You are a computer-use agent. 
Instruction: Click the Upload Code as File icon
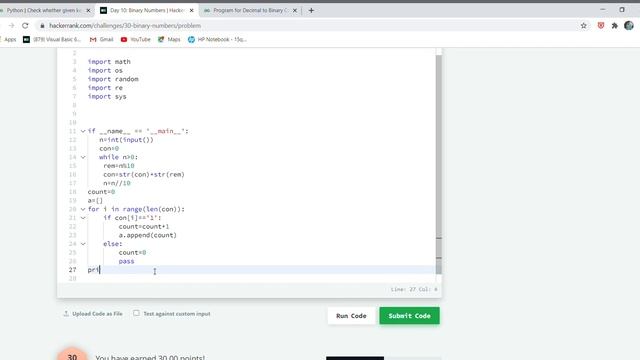[66, 314]
